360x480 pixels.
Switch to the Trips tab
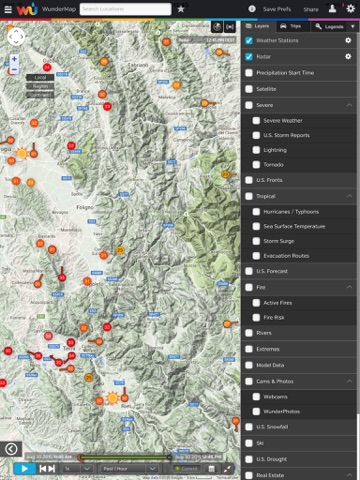coord(292,26)
